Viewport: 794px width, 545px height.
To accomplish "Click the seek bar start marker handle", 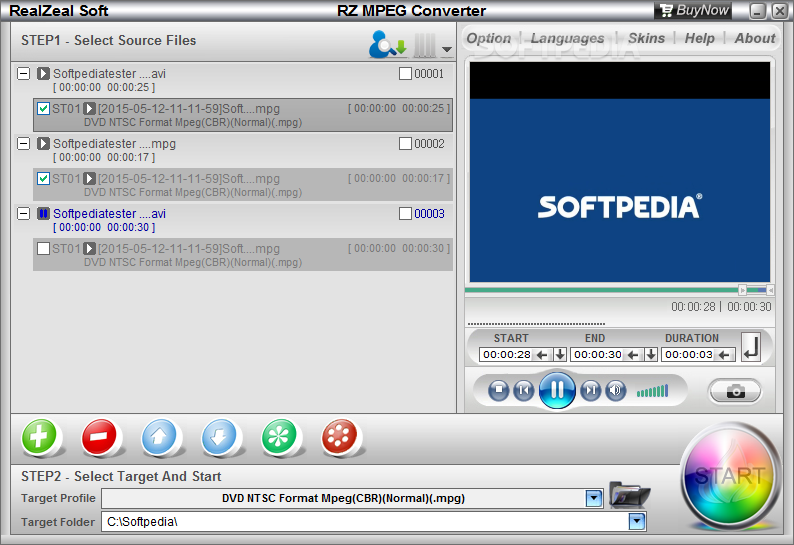I will pyautogui.click(x=742, y=290).
